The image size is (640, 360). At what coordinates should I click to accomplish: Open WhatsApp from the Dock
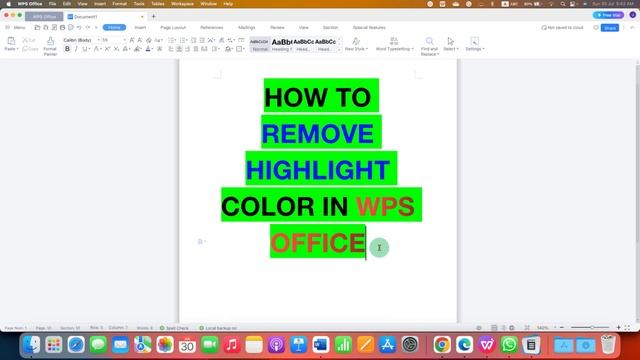click(x=509, y=345)
